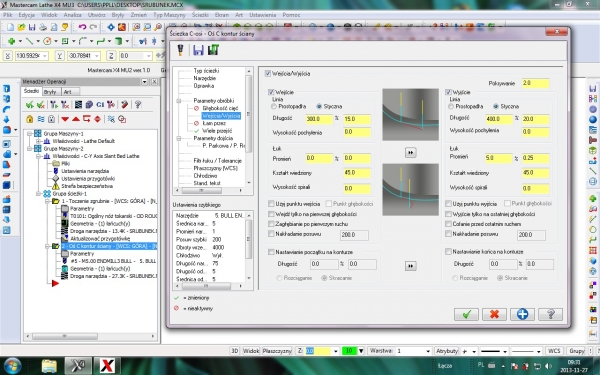Viewport: 600px width, 375px height.
Task: Confirm dialog with green checkmark OK button
Action: [x=466, y=314]
